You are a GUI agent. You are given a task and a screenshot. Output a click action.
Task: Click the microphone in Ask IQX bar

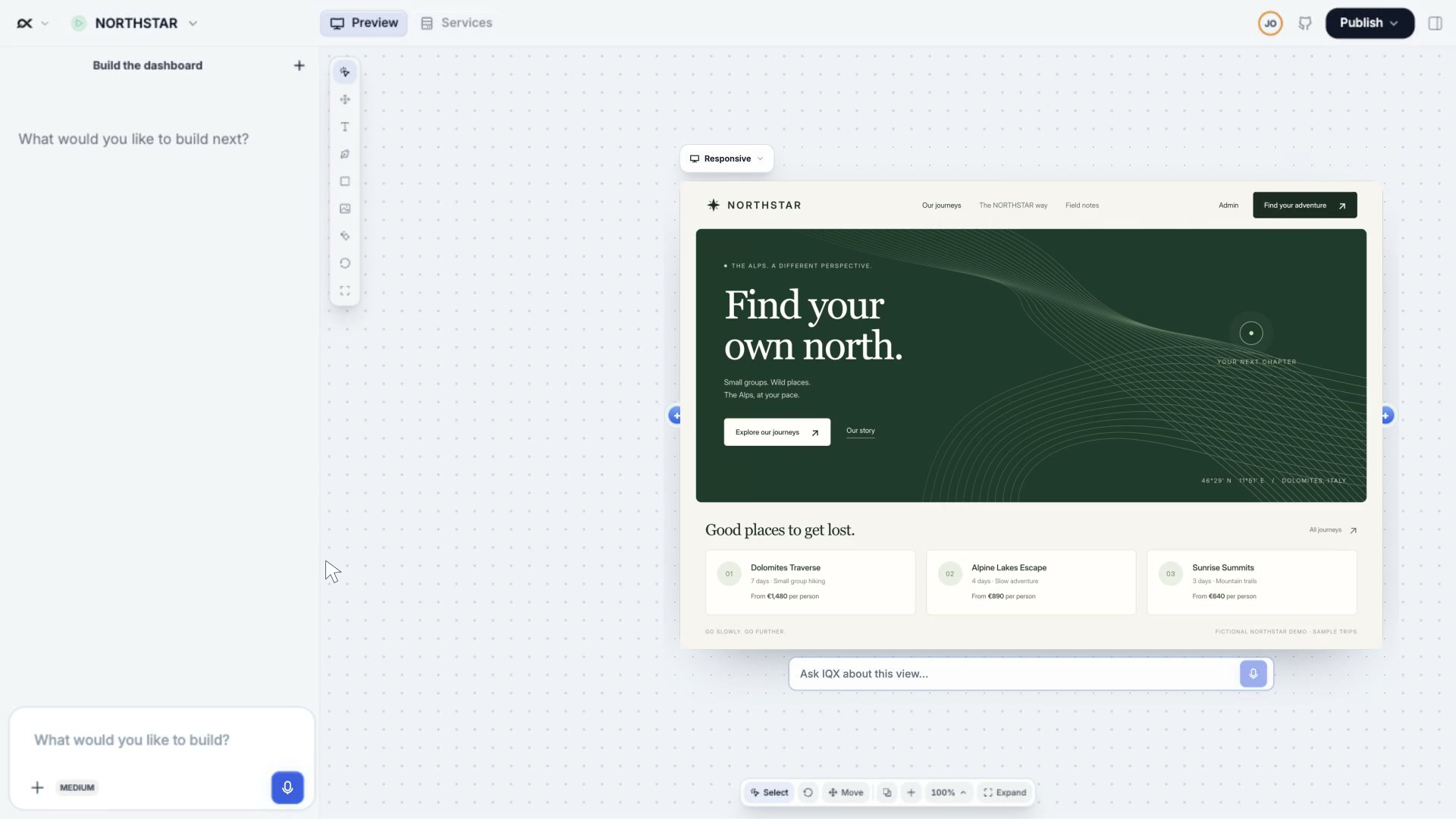pyautogui.click(x=1254, y=673)
